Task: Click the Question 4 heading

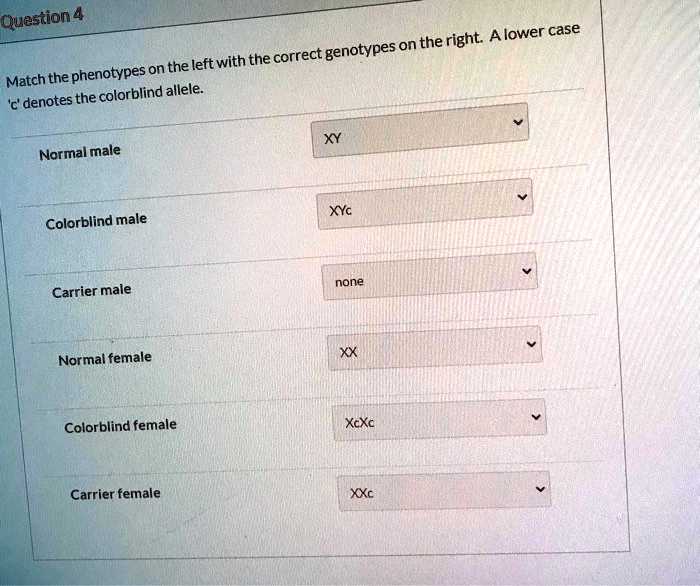Action: click(41, 17)
